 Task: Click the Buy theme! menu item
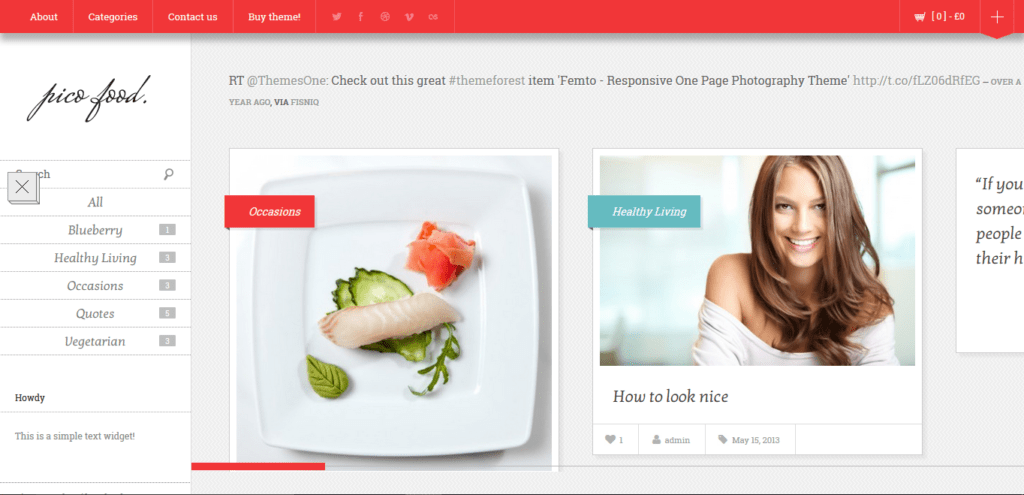point(274,17)
